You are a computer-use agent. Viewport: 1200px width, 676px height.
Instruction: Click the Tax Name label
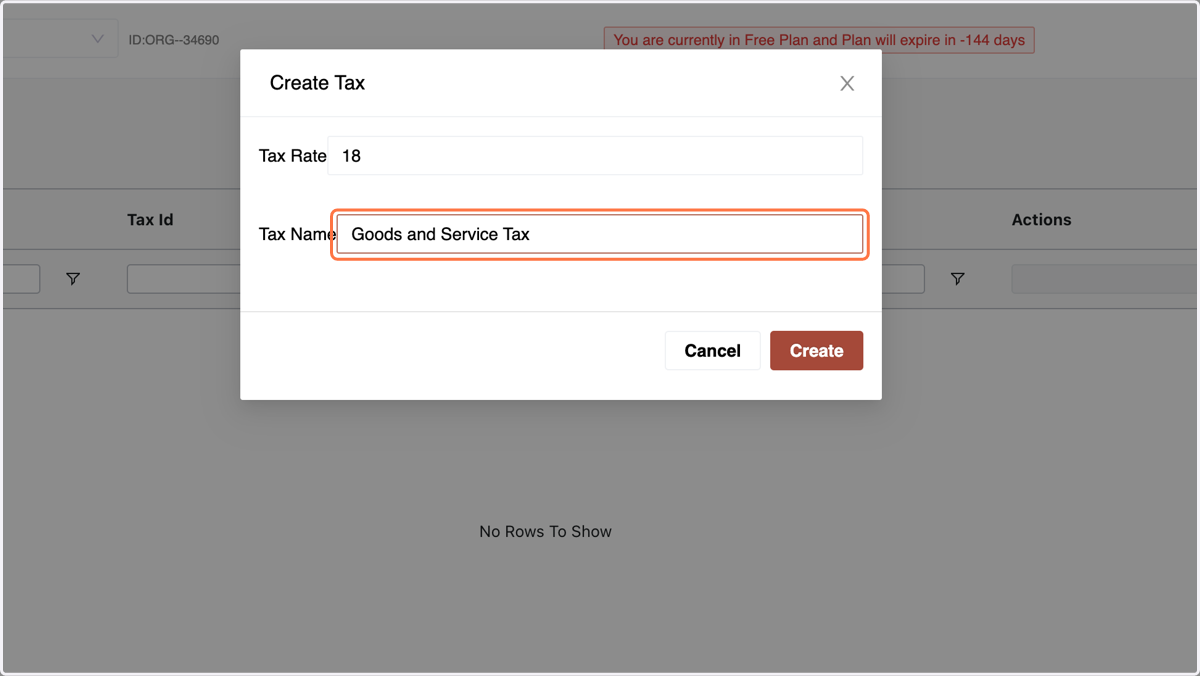pos(297,234)
